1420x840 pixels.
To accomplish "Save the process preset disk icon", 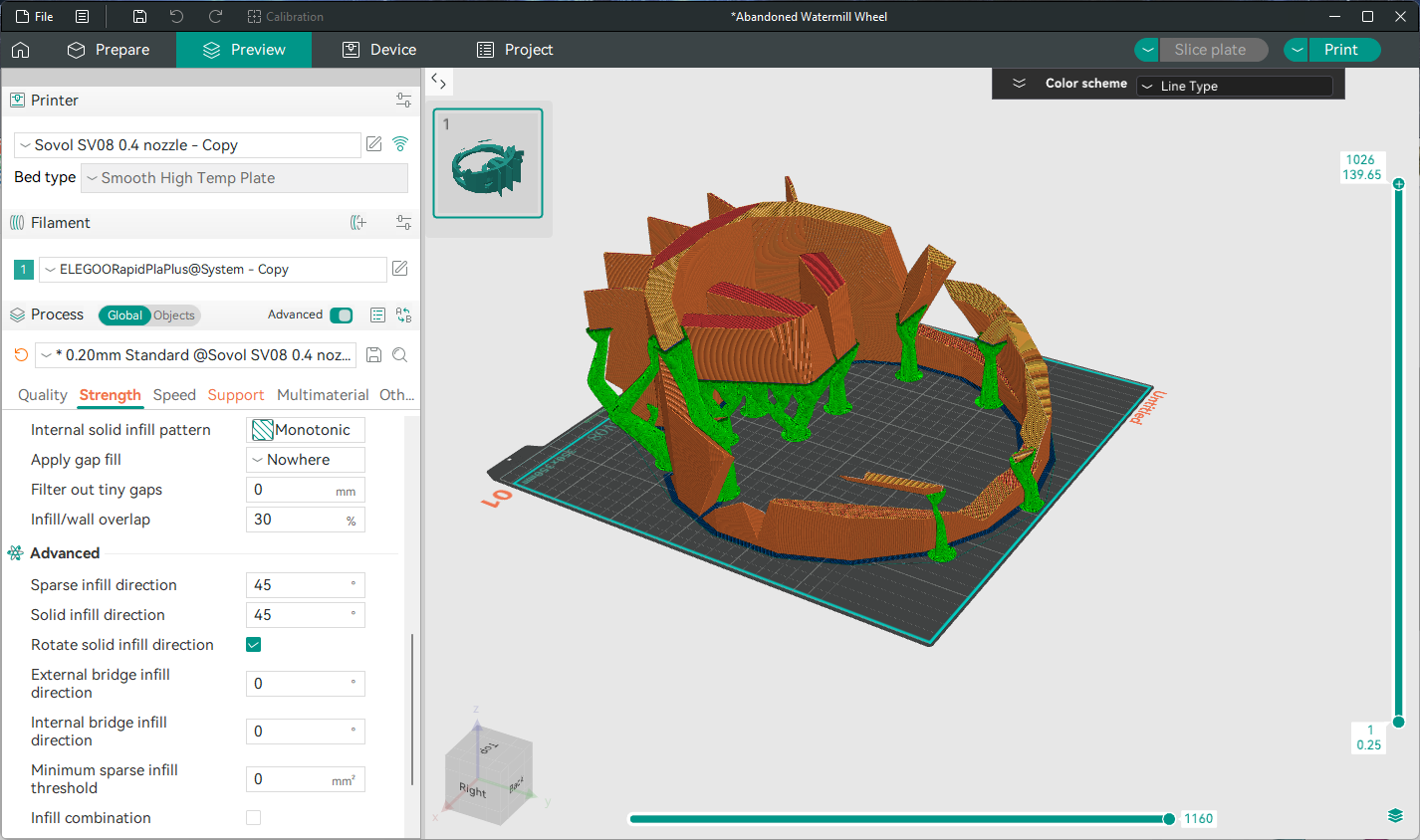I will point(374,355).
